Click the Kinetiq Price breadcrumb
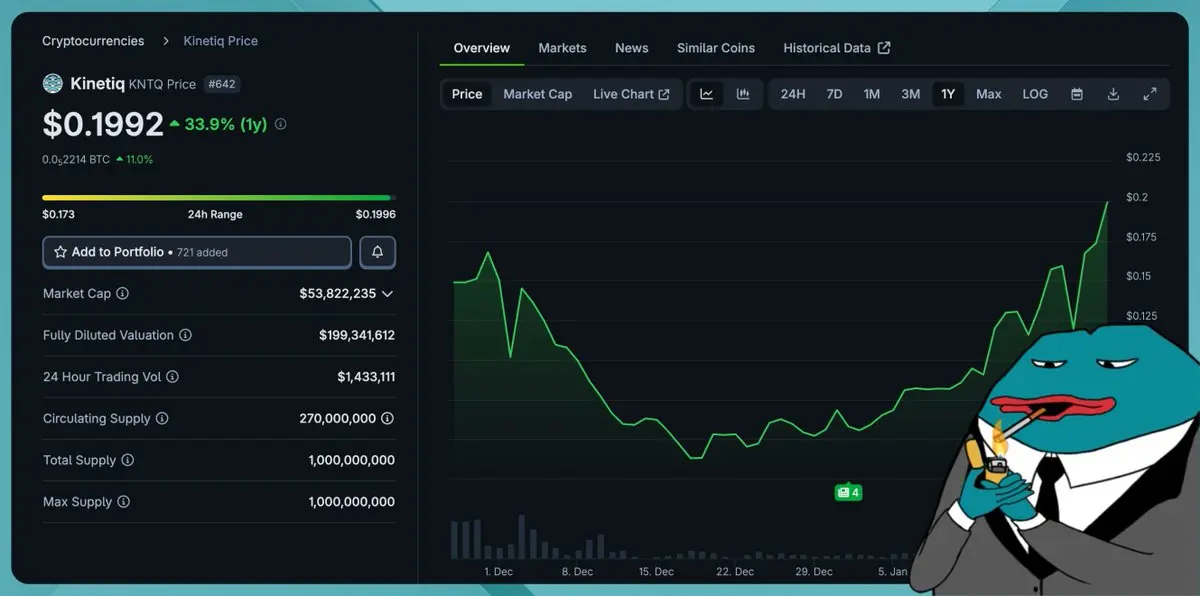 coord(220,41)
